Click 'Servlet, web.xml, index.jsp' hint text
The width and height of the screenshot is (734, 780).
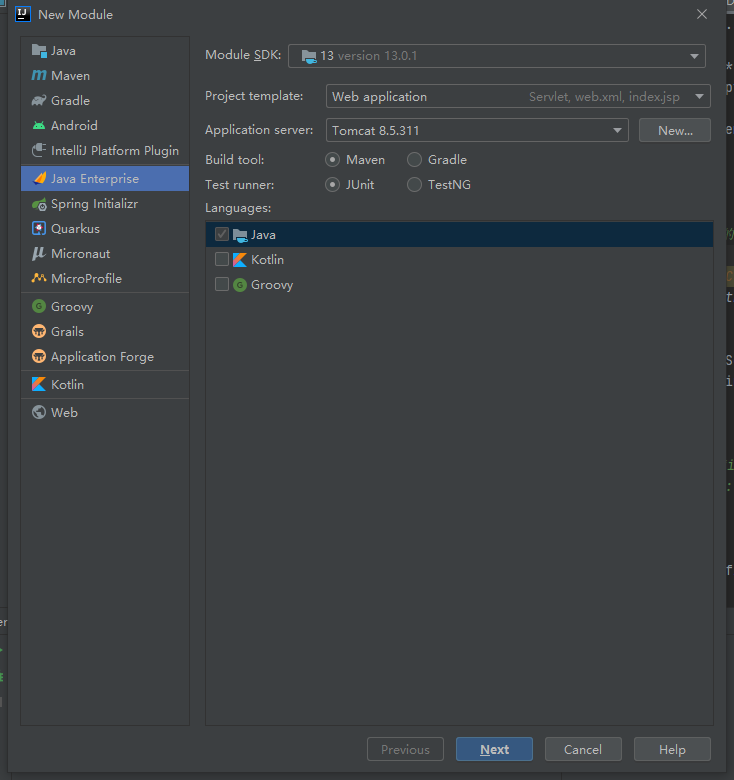click(x=604, y=97)
